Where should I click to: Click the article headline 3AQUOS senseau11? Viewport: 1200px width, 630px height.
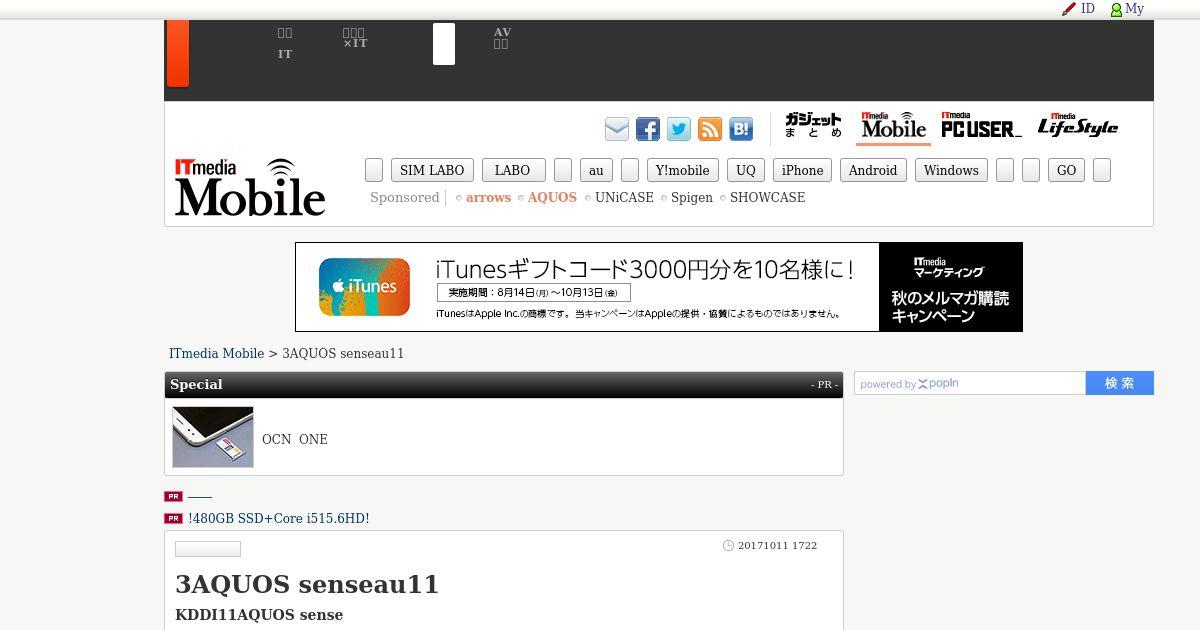pos(307,584)
